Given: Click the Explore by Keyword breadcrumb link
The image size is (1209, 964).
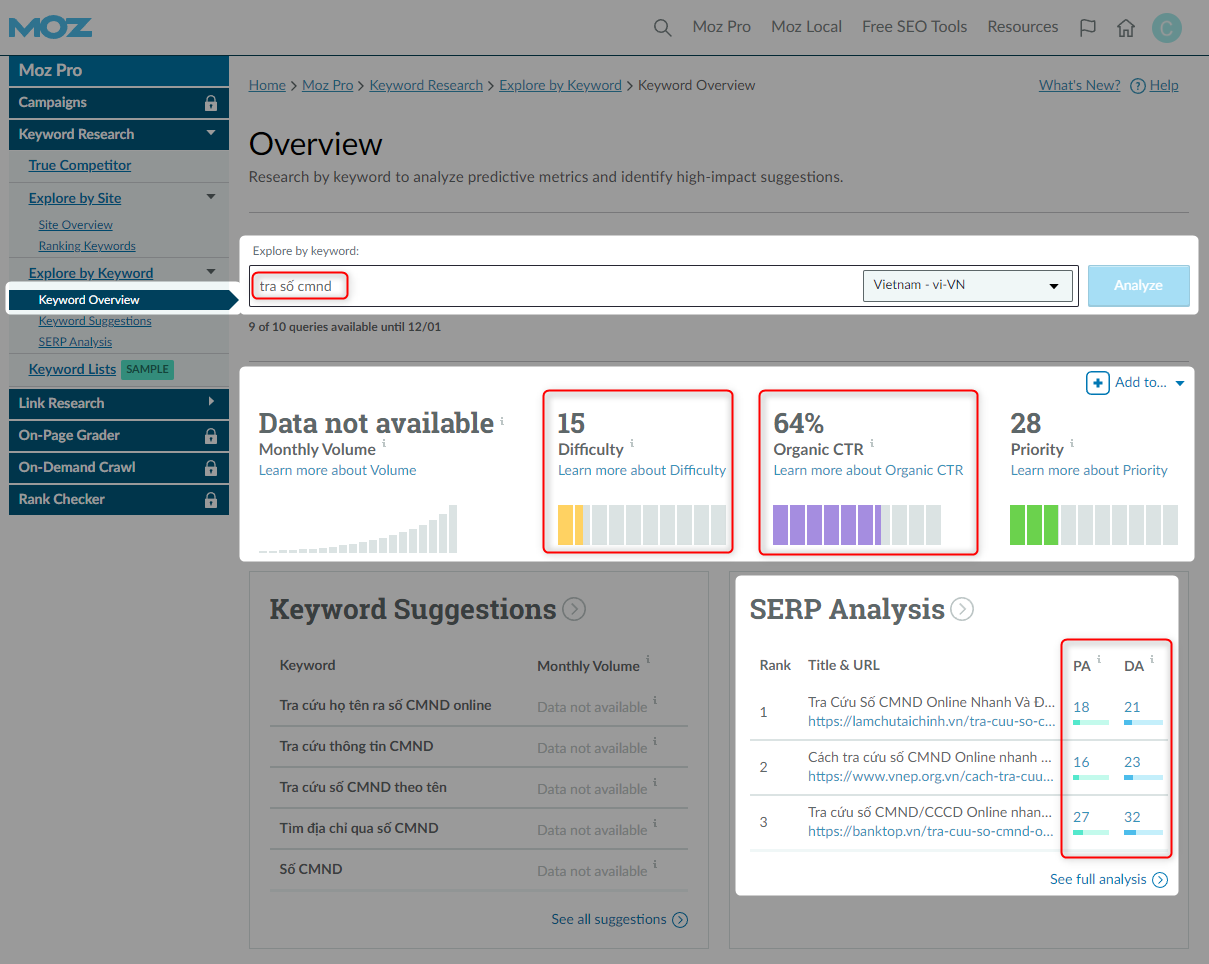Looking at the screenshot, I should click(x=560, y=85).
